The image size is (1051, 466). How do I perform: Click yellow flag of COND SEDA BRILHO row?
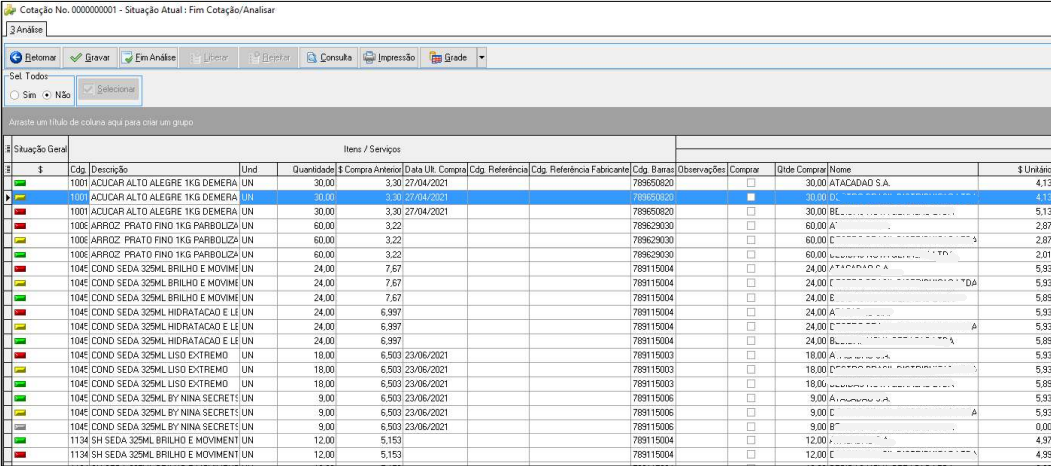coord(20,283)
